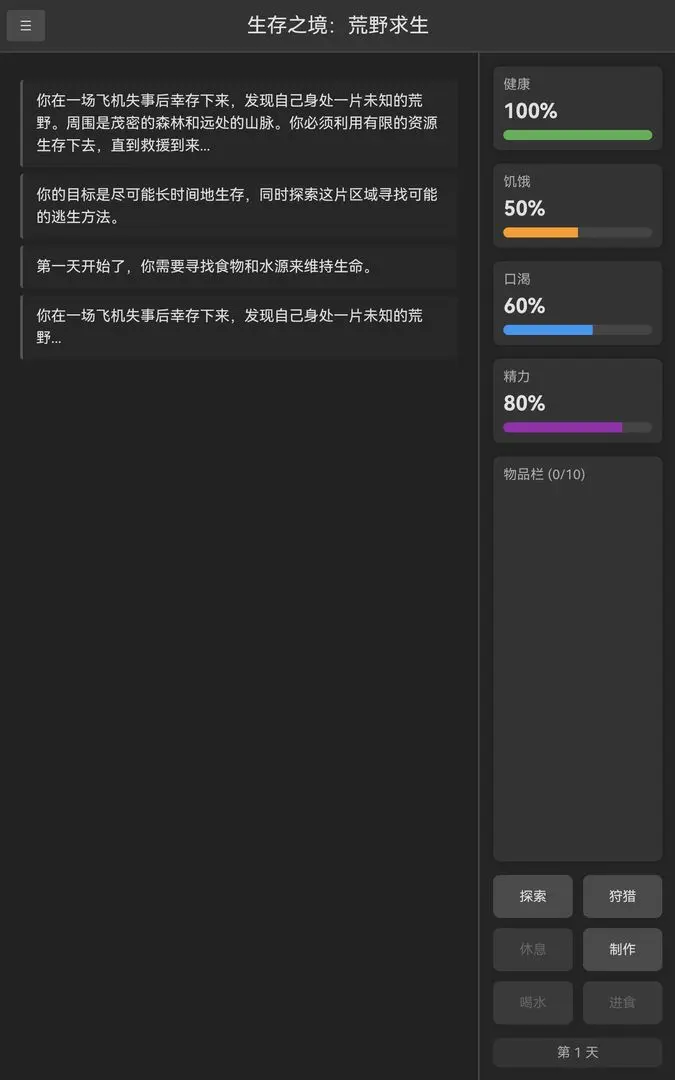Click the 探索 (Explore) action button
Image resolution: width=675 pixels, height=1080 pixels.
532,896
